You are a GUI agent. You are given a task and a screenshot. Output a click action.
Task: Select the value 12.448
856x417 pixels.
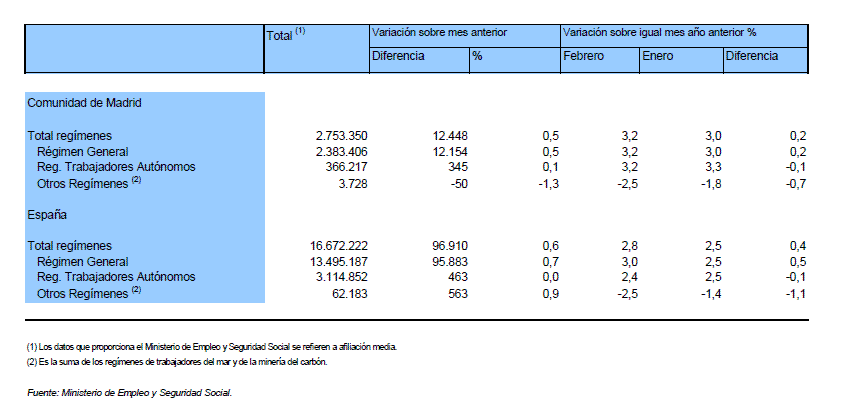450,136
